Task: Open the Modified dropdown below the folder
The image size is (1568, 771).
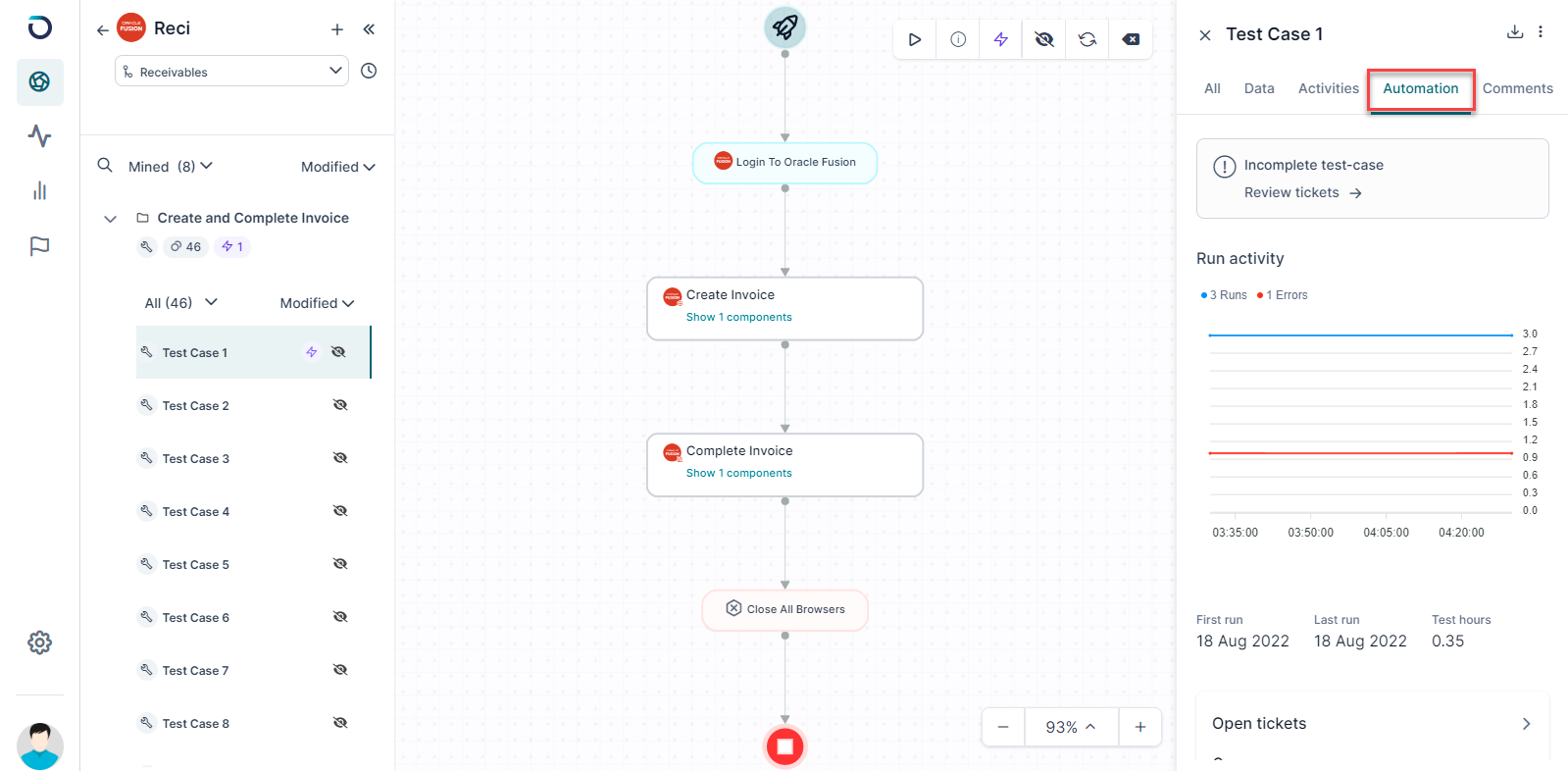Action: [317, 303]
